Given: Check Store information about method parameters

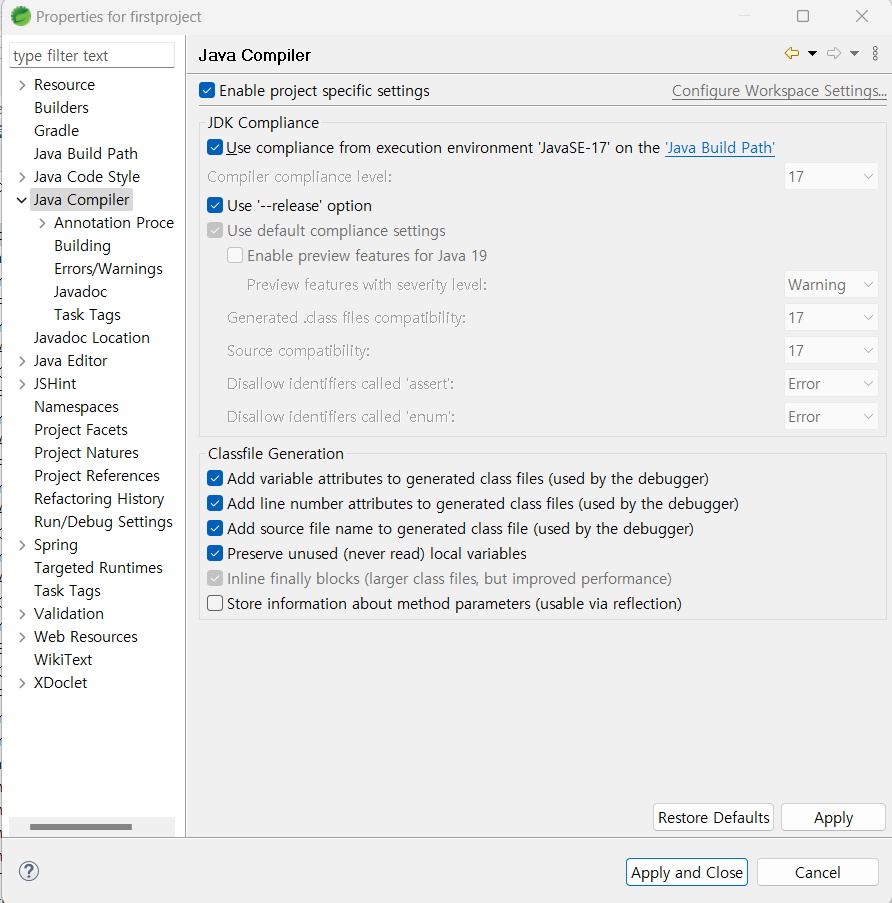Looking at the screenshot, I should click(215, 603).
